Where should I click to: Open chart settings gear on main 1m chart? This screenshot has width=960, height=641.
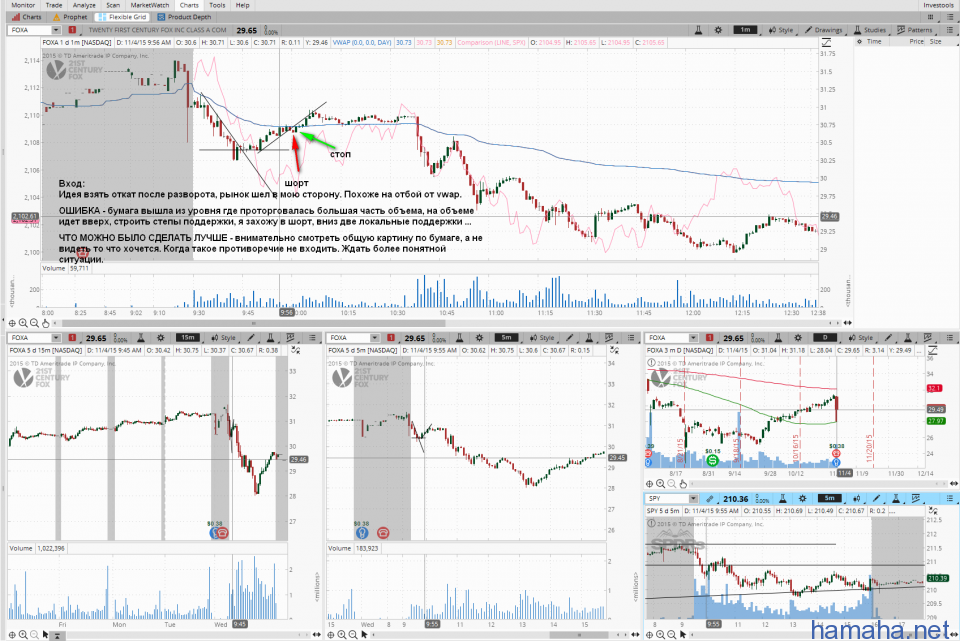[x=718, y=30]
